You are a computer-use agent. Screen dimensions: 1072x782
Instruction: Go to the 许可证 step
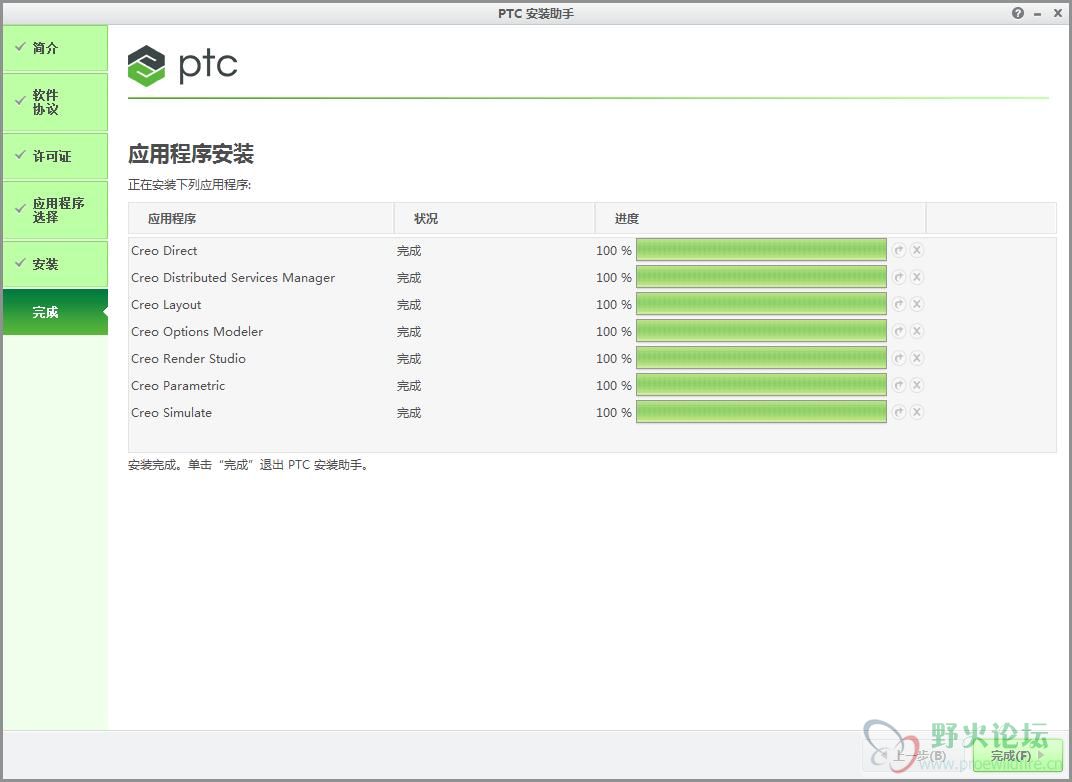(x=55, y=156)
